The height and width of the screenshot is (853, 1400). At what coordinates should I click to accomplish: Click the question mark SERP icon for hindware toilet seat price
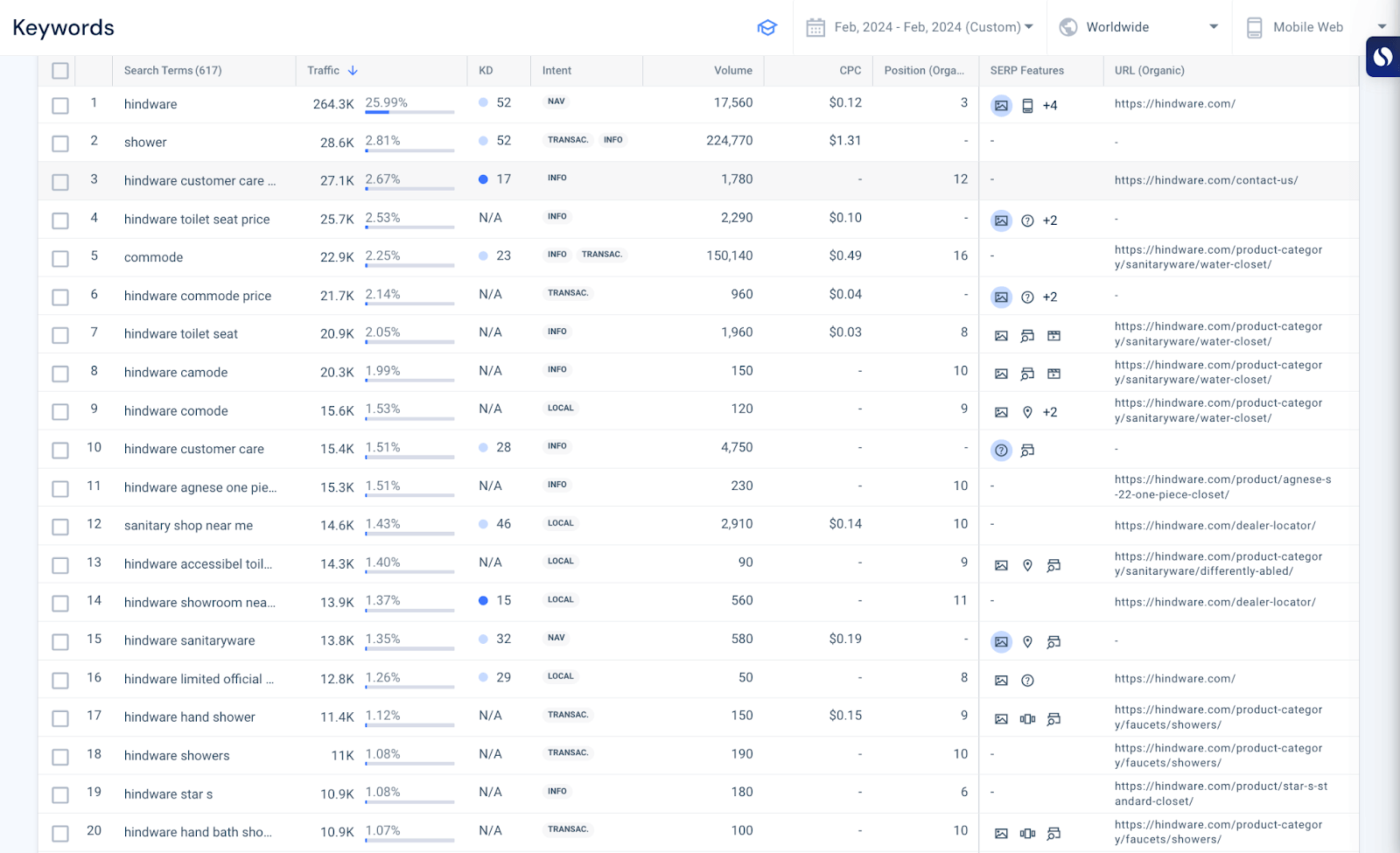click(1027, 220)
